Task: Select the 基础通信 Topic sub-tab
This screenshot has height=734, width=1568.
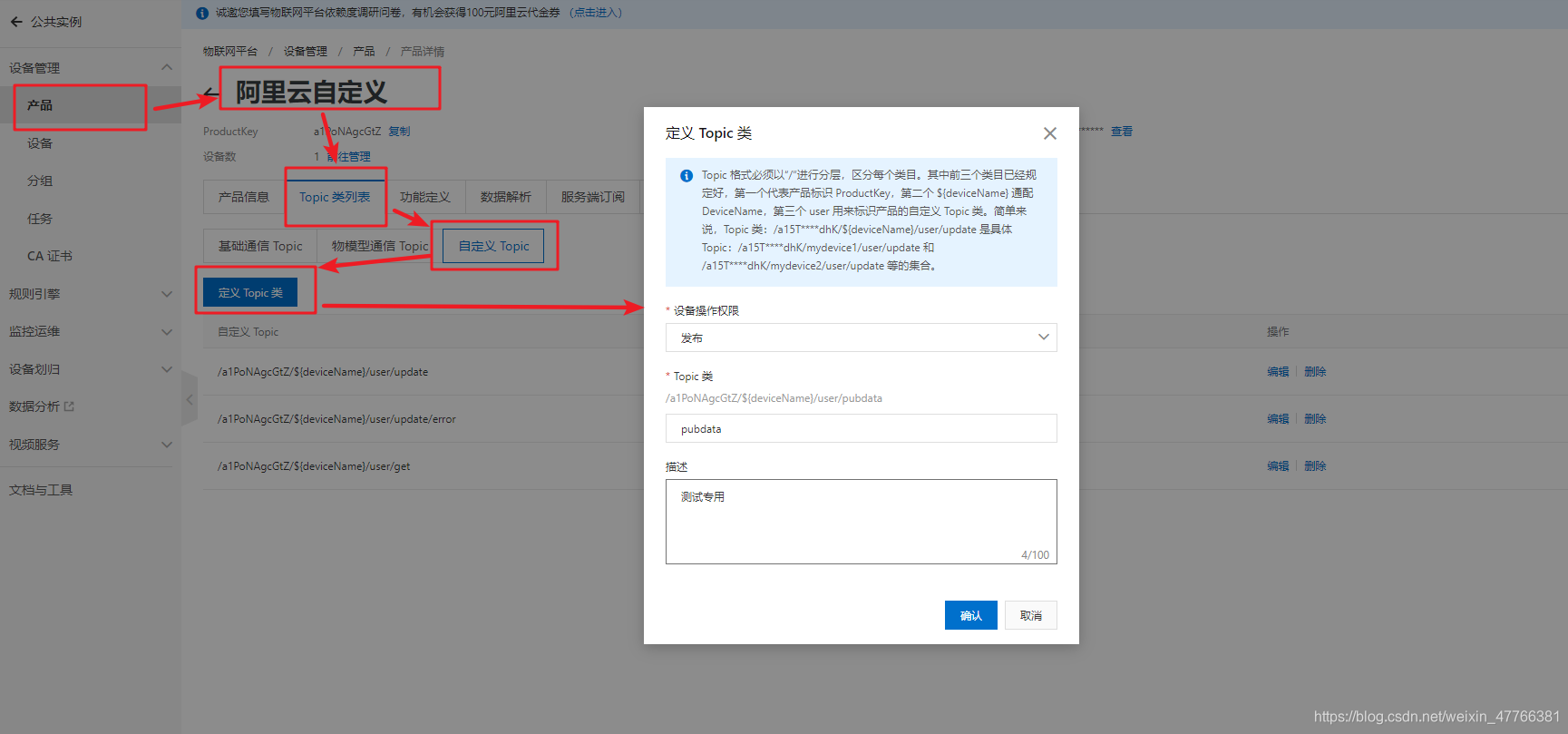Action: [x=260, y=246]
